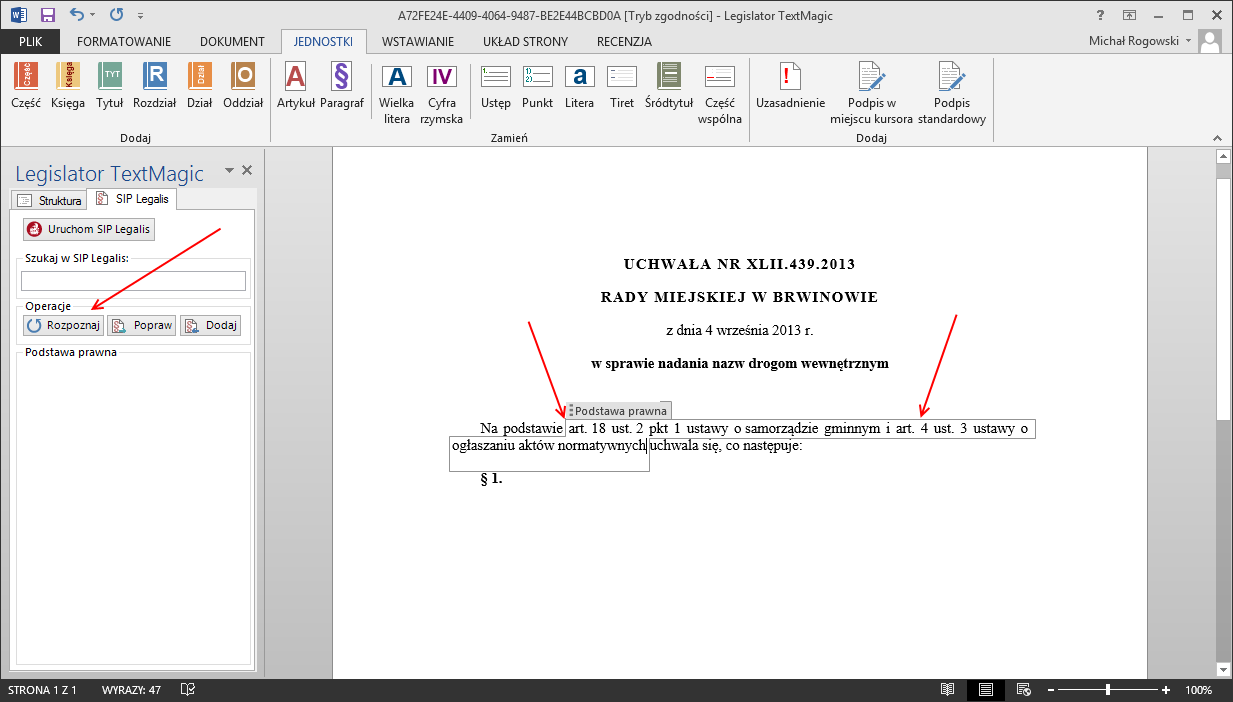The height and width of the screenshot is (702, 1233).
Task: Switch to Print Layout view
Action: click(986, 690)
